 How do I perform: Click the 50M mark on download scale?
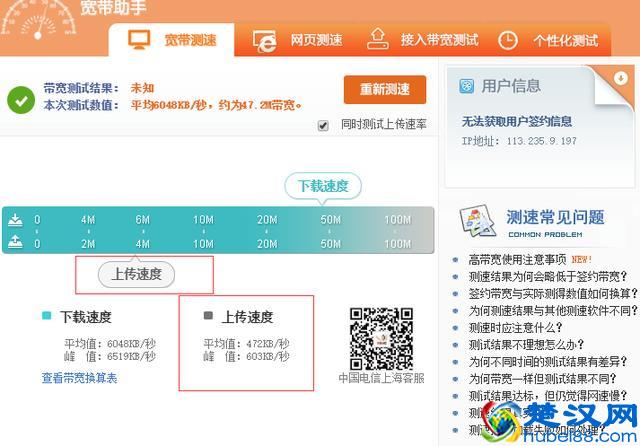point(330,220)
